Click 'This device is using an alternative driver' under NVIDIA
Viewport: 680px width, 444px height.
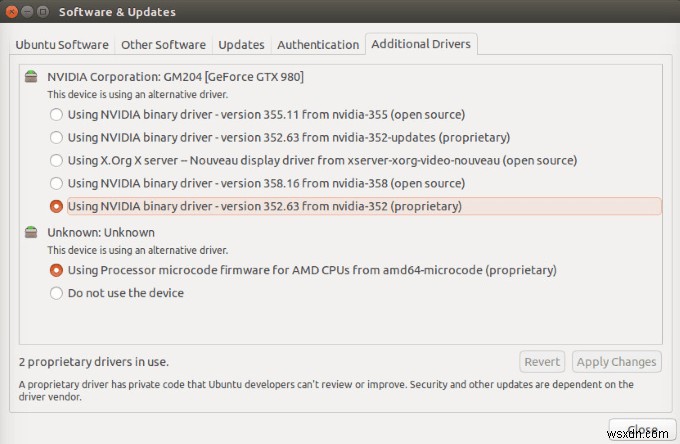click(x=137, y=95)
